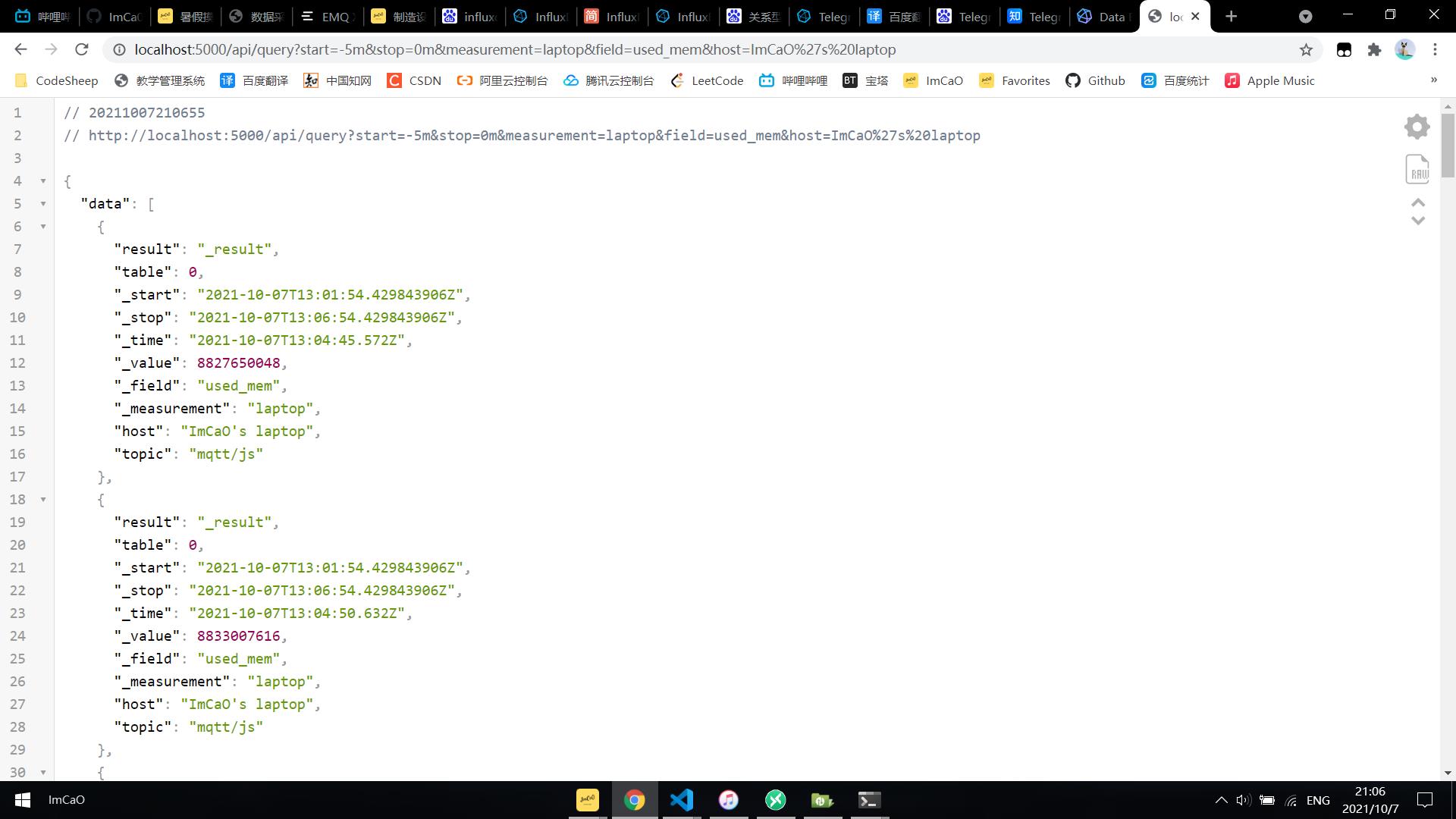
Task: Open a new browser tab
Action: click(1231, 17)
